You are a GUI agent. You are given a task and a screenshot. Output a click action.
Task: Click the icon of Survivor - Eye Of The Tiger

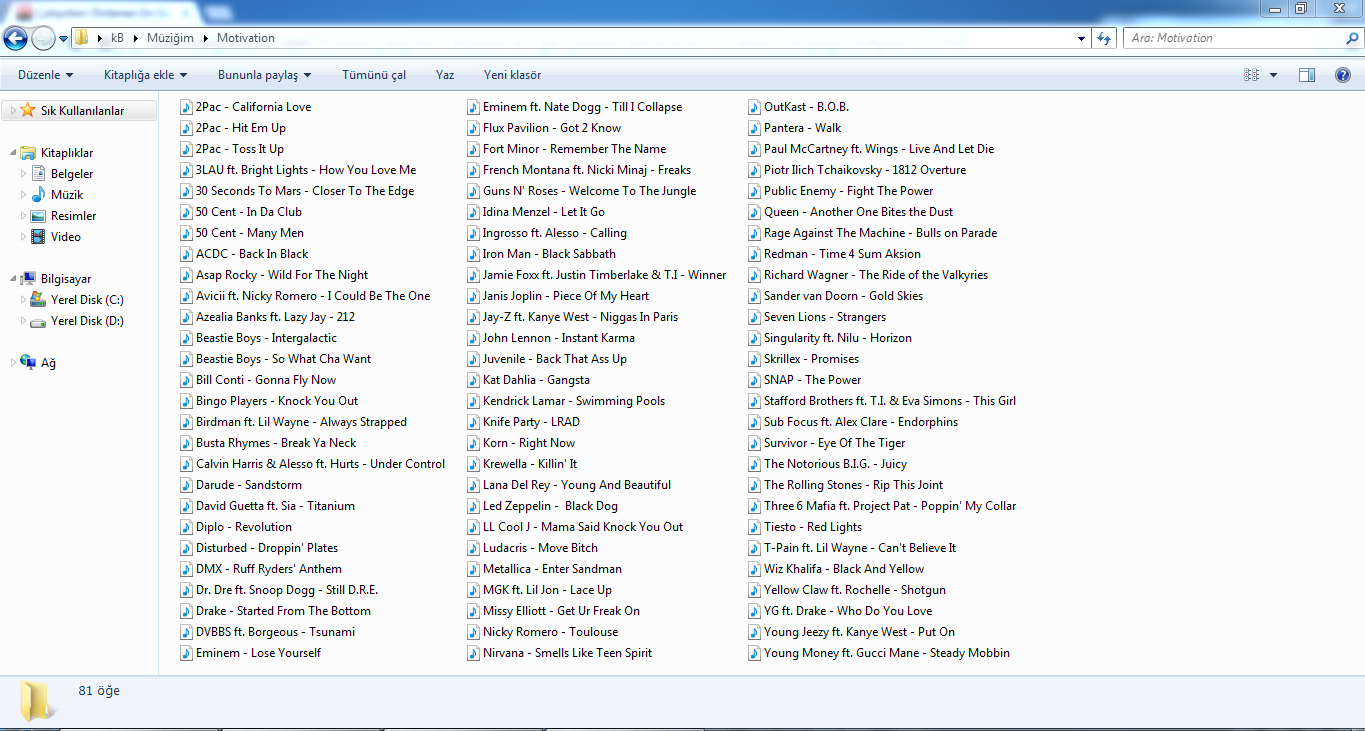point(755,443)
